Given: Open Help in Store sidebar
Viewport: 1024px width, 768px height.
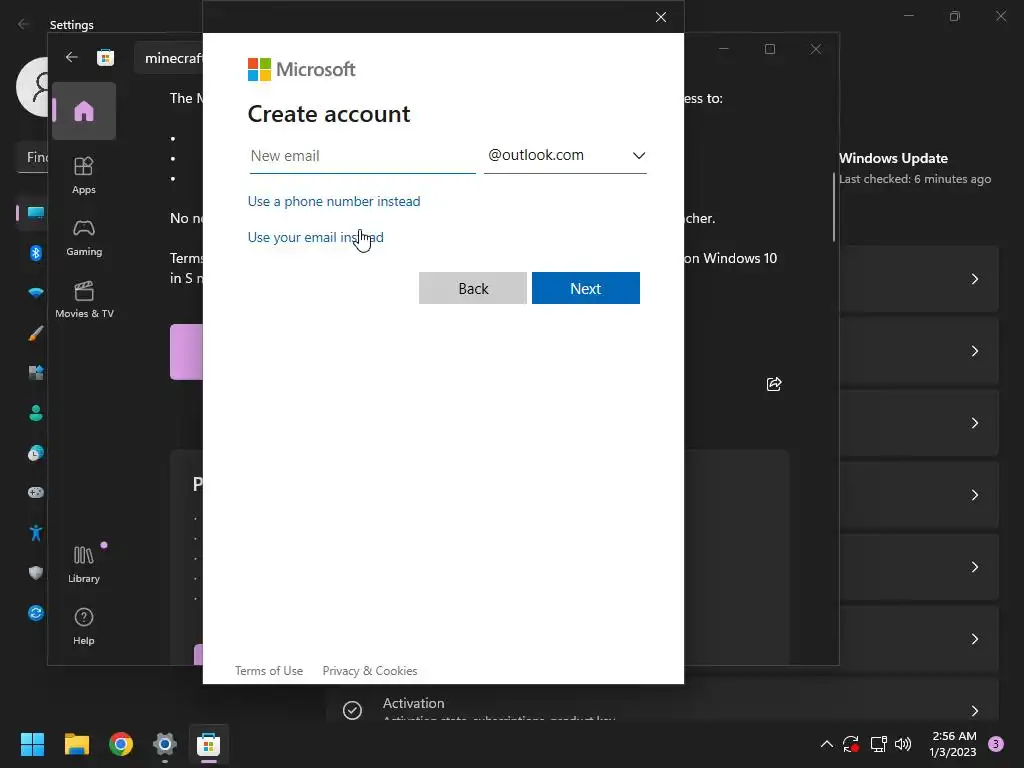Looking at the screenshot, I should [84, 626].
